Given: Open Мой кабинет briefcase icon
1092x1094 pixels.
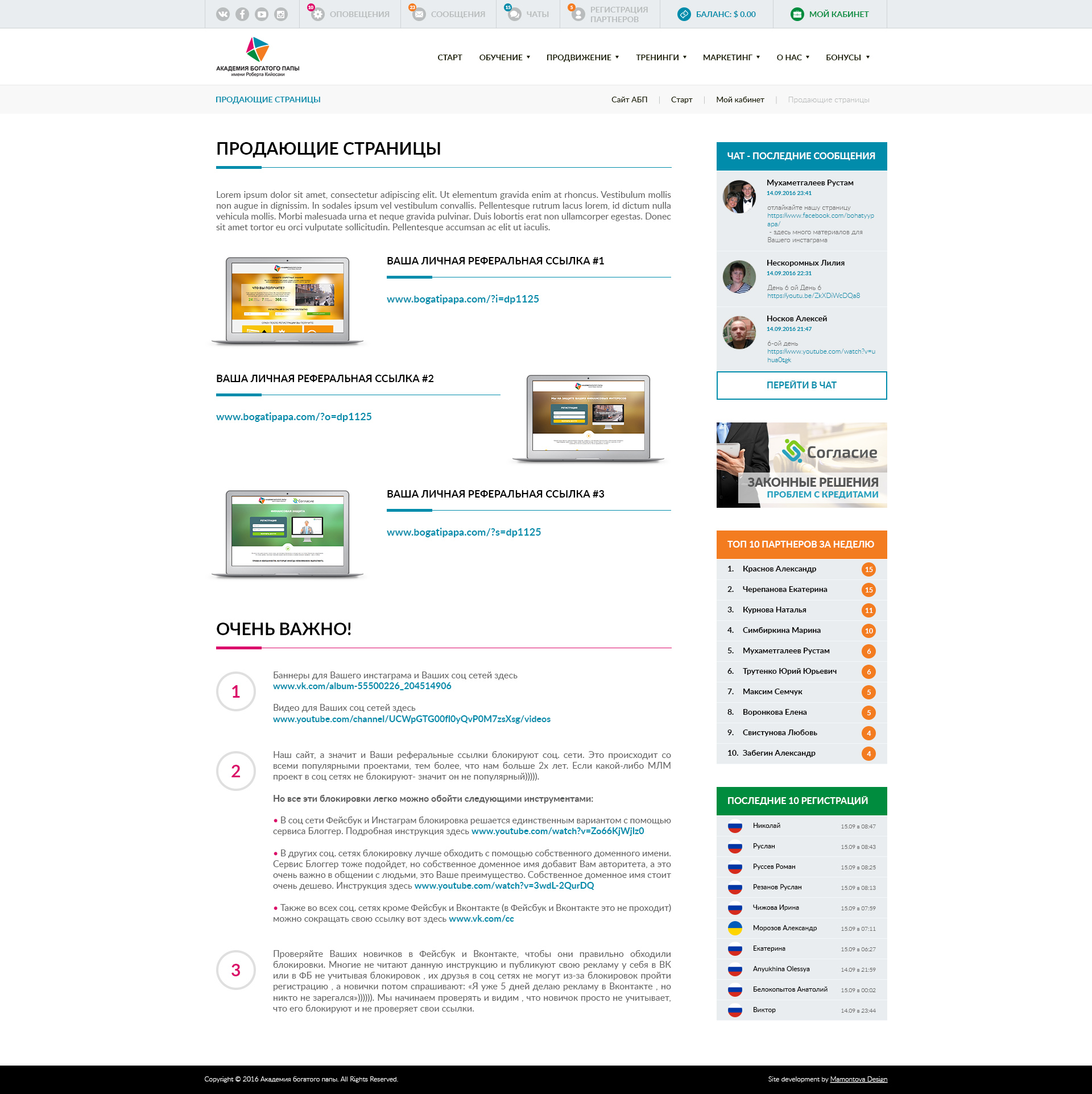Looking at the screenshot, I should coord(797,14).
